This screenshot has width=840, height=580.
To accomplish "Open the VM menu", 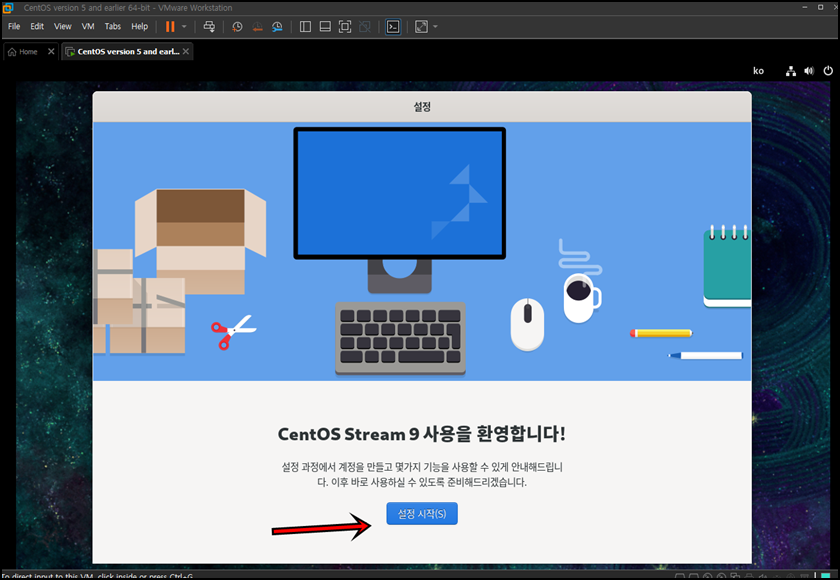I will click(88, 26).
